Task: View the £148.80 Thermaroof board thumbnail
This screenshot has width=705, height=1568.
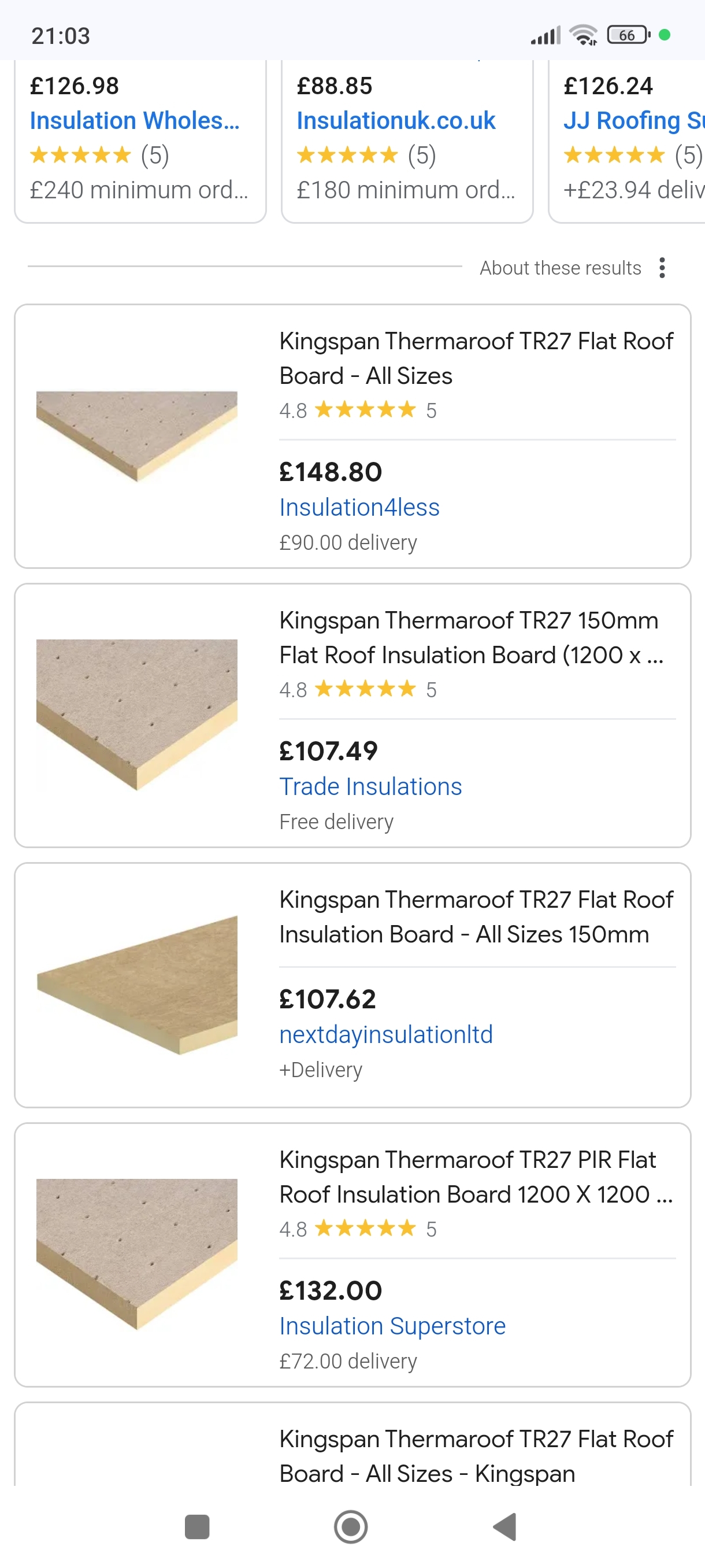Action: coord(137,436)
